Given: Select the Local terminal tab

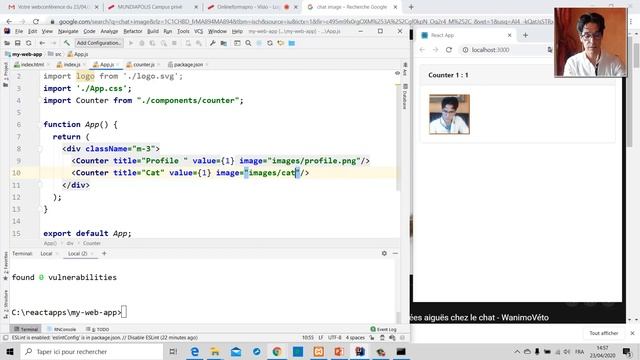Looking at the screenshot, I should pyautogui.click(x=46, y=253).
